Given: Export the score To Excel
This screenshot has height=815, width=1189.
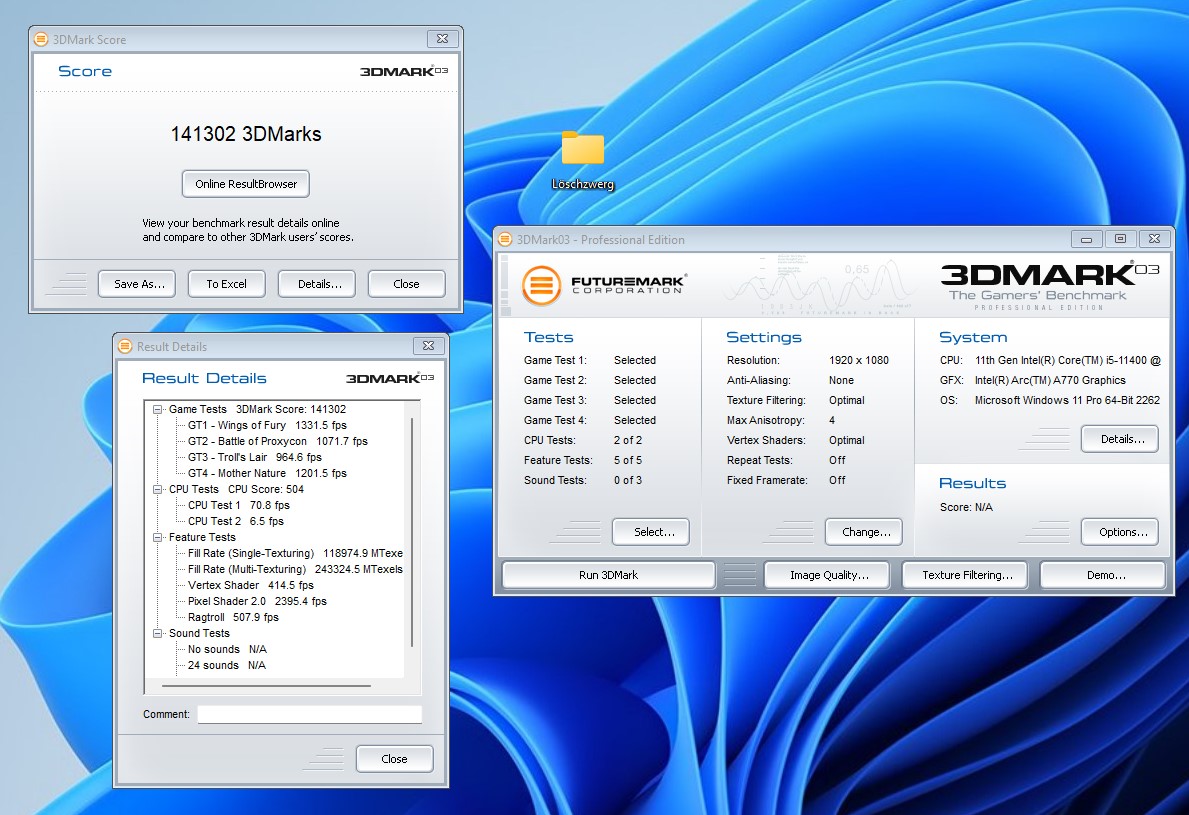Looking at the screenshot, I should pyautogui.click(x=227, y=284).
